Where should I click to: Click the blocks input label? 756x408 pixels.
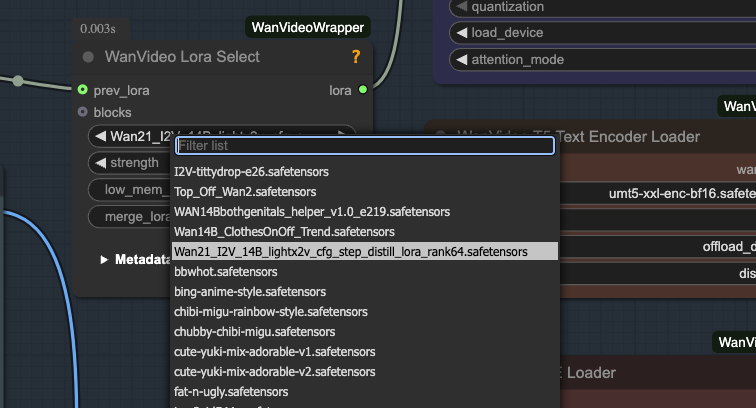pyautogui.click(x=112, y=112)
